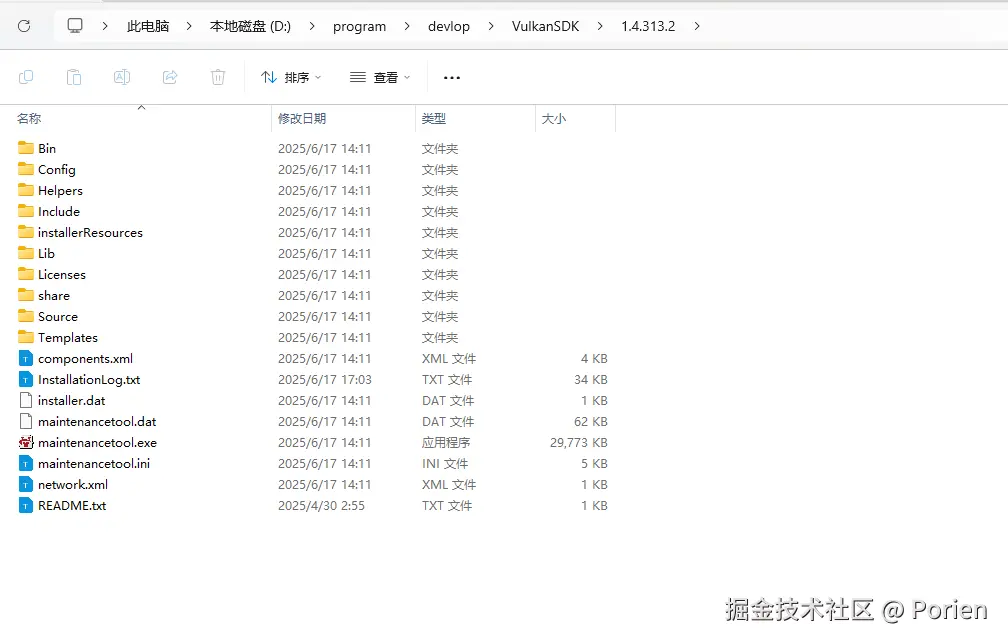Click the README.txt file icon
This screenshot has width=1008, height=643.
tap(26, 506)
